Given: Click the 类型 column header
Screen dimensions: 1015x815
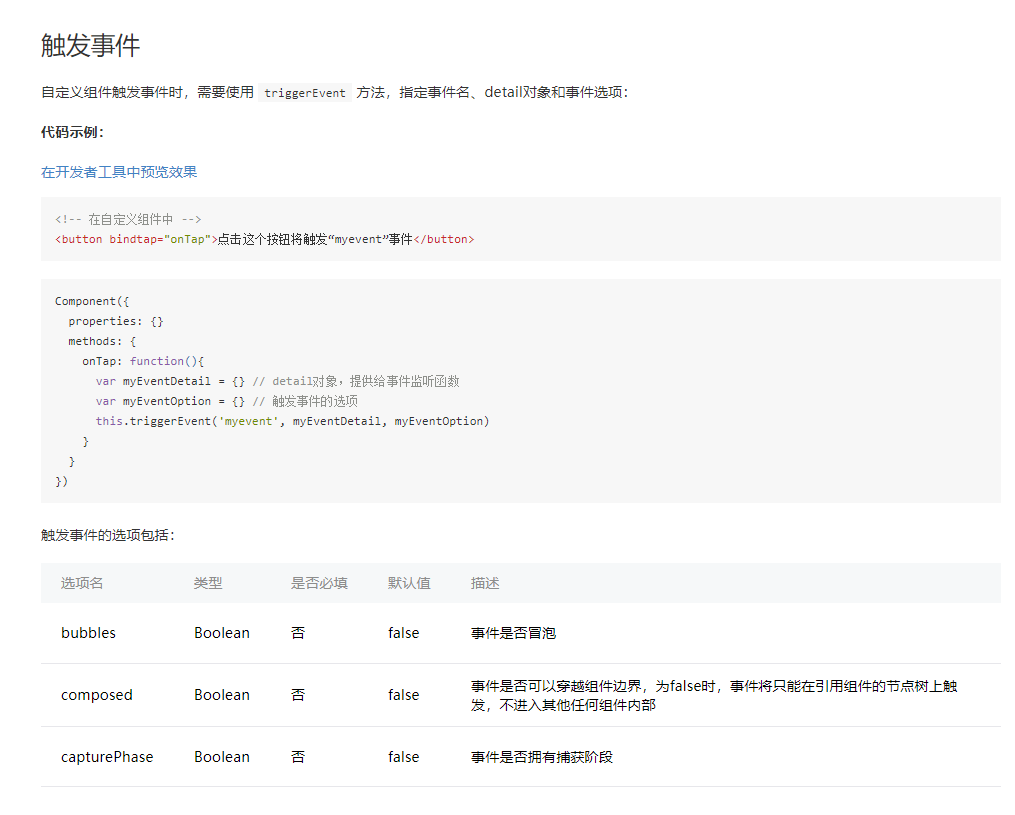Looking at the screenshot, I should (x=208, y=583).
